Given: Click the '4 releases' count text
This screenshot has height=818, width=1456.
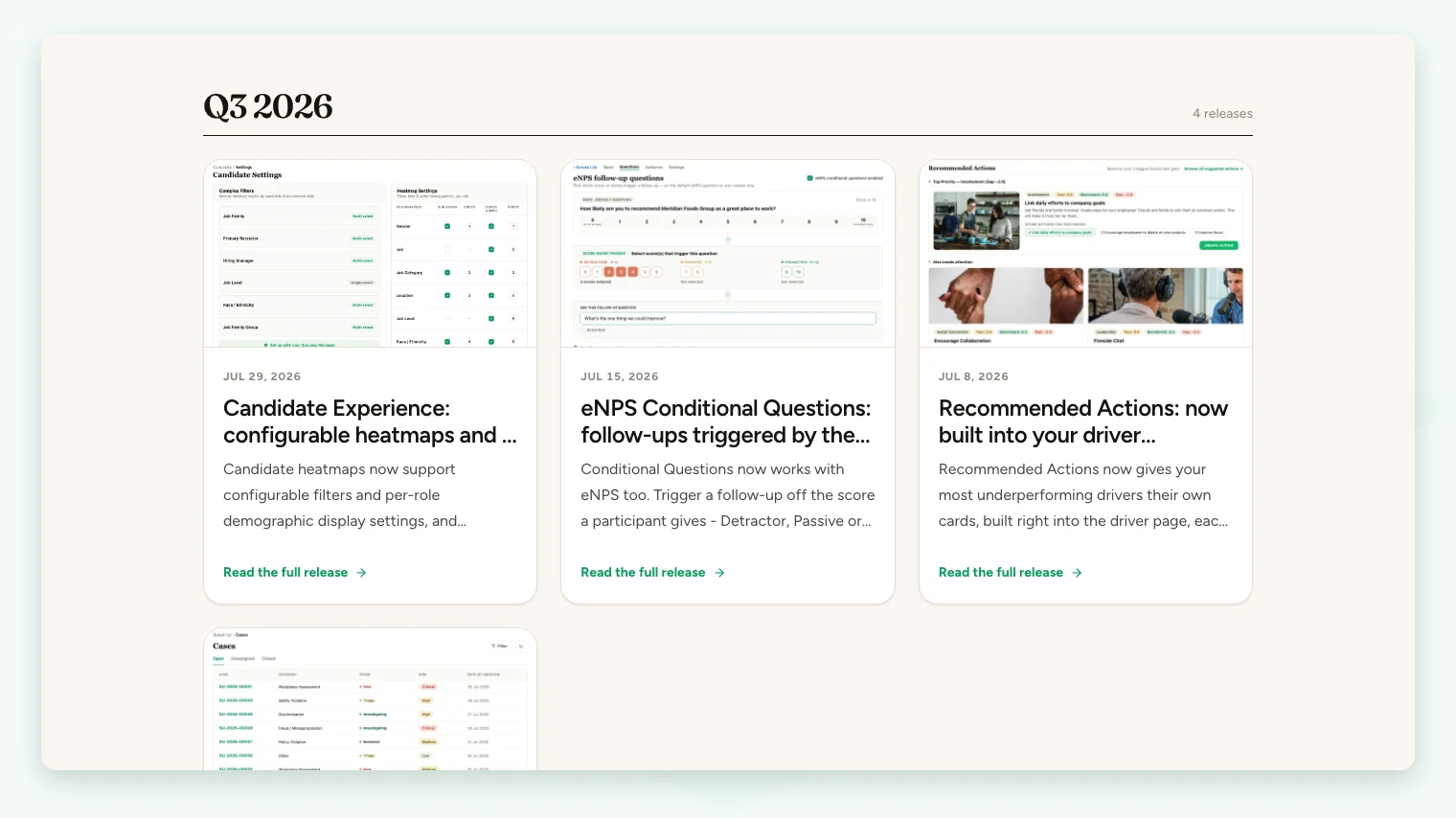Looking at the screenshot, I should click(1222, 113).
